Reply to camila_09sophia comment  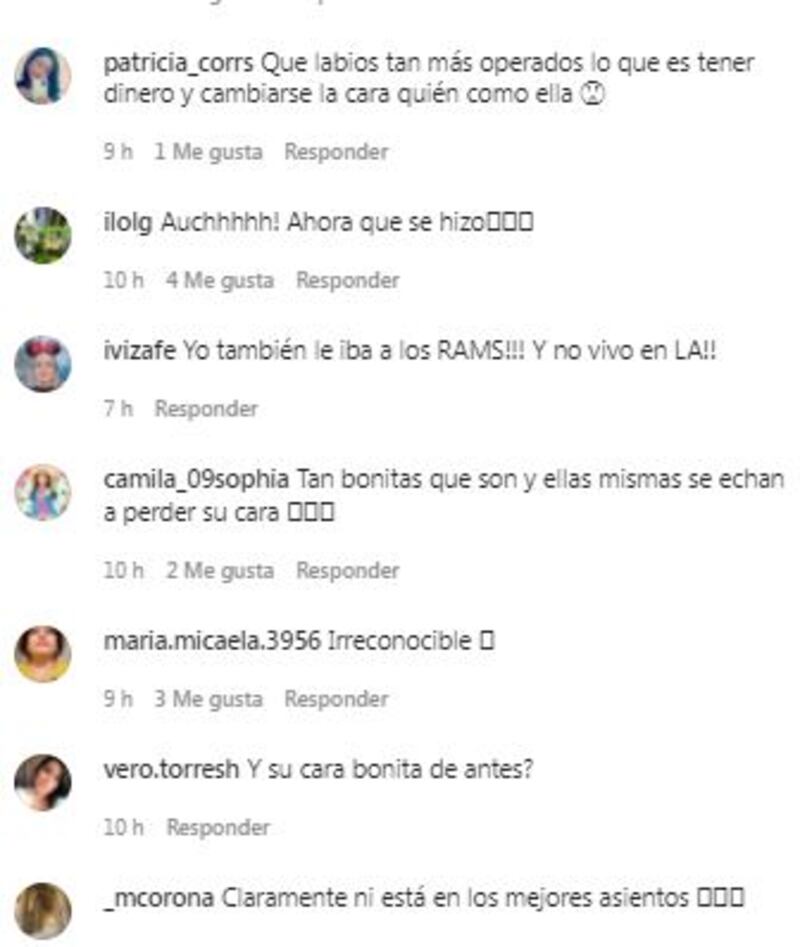(348, 570)
